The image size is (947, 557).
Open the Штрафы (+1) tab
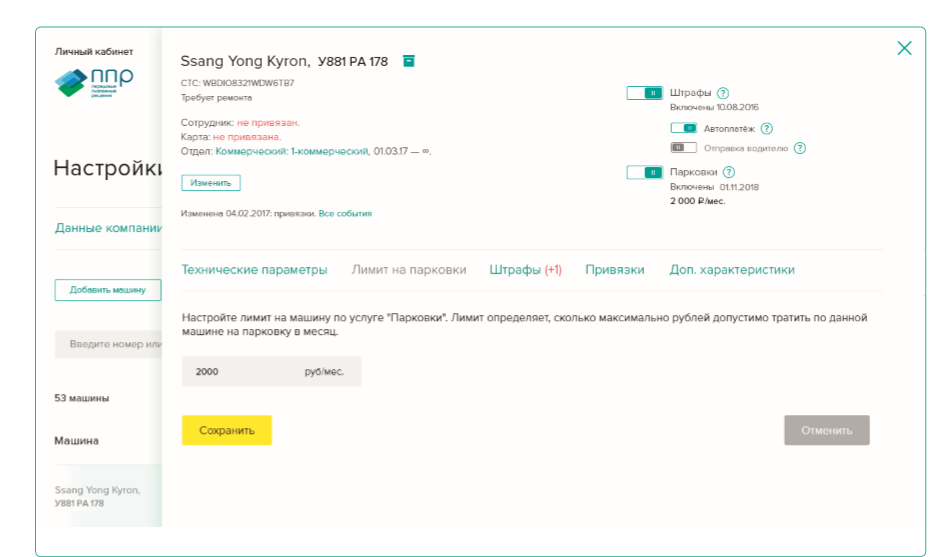point(525,269)
